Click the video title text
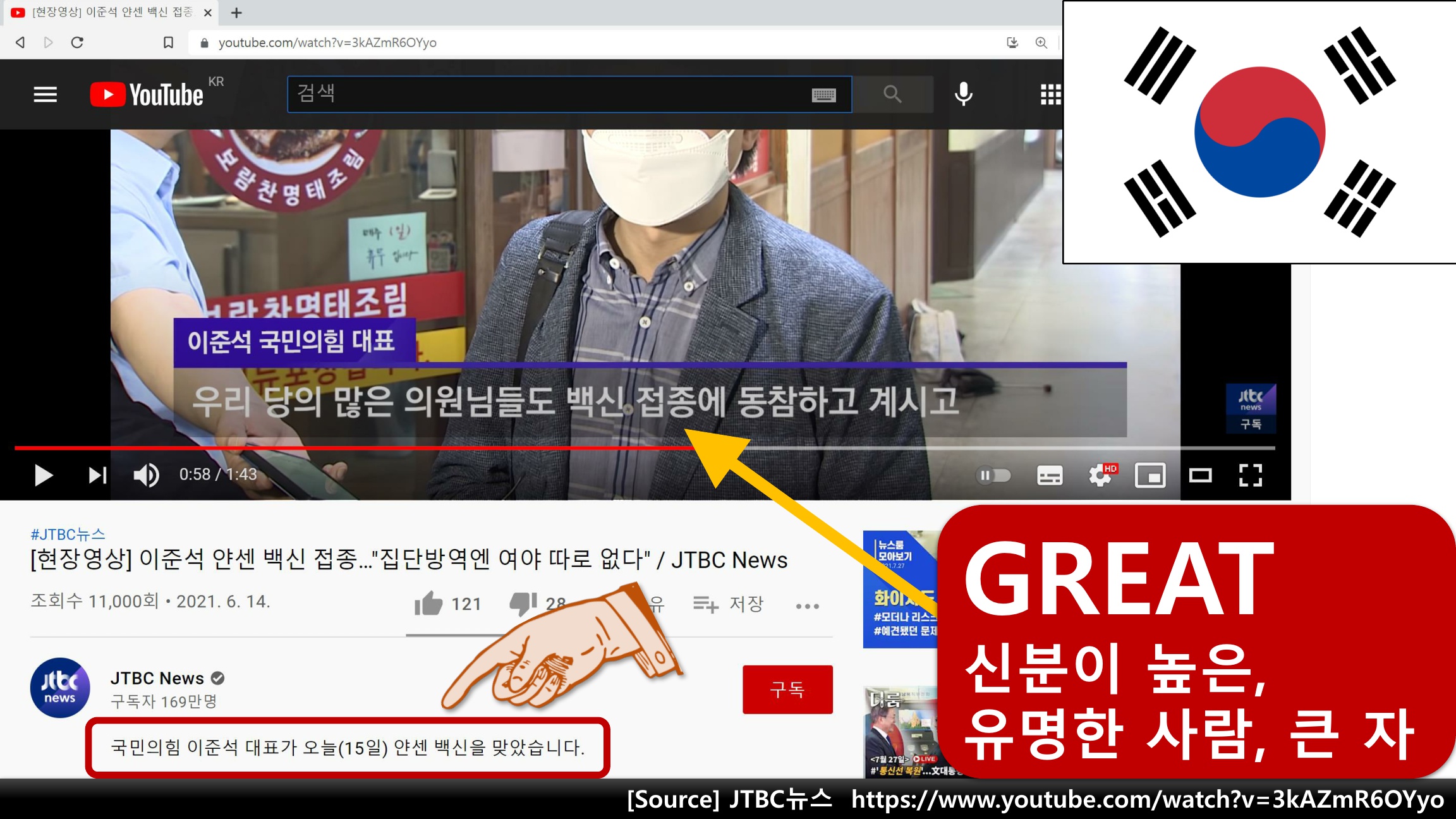This screenshot has height=819, width=1456. (409, 560)
